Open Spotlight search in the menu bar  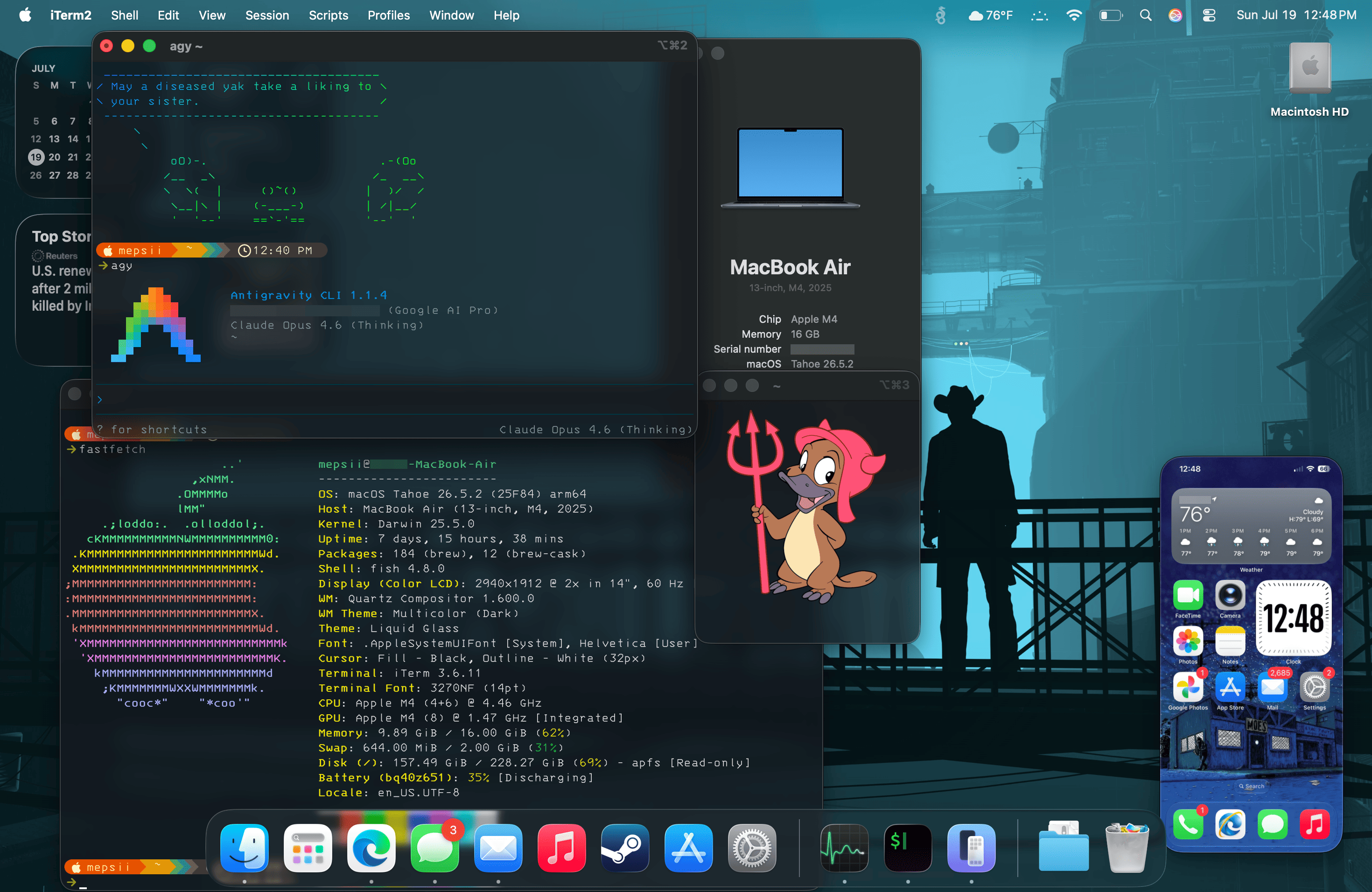pyautogui.click(x=1146, y=15)
